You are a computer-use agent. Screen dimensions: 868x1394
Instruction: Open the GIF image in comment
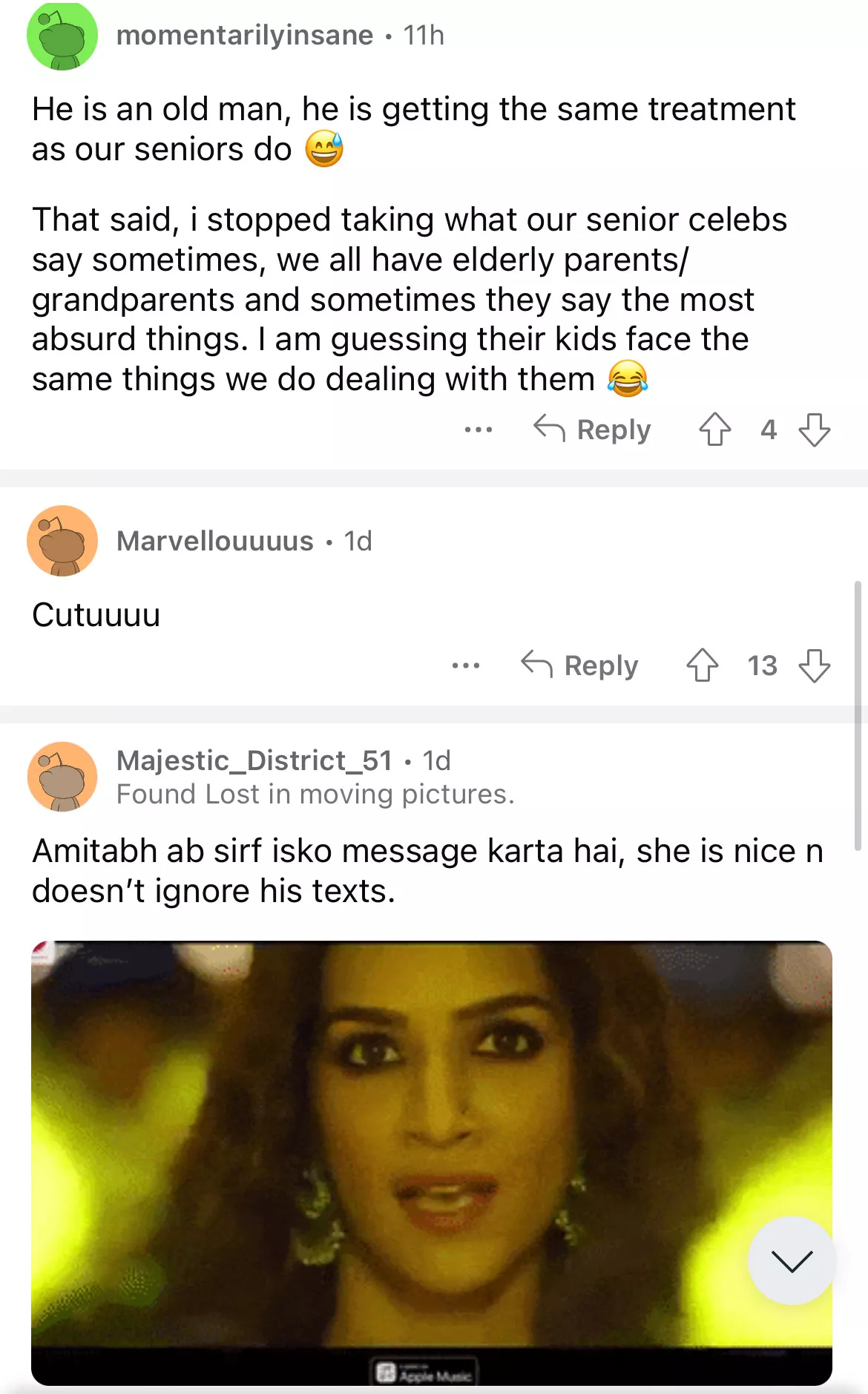[430, 1143]
